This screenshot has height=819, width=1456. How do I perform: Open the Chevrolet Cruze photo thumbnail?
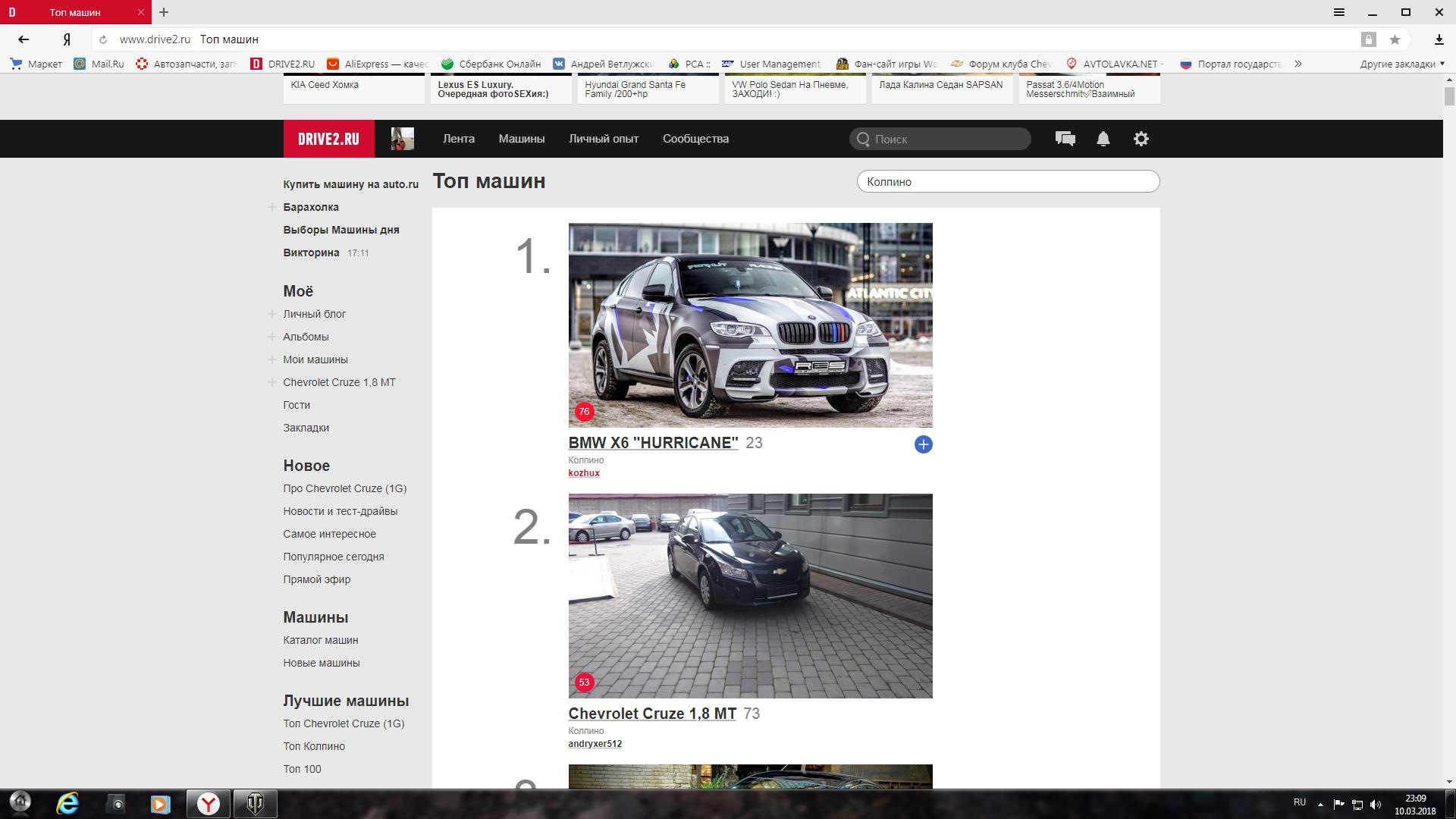[x=751, y=596]
